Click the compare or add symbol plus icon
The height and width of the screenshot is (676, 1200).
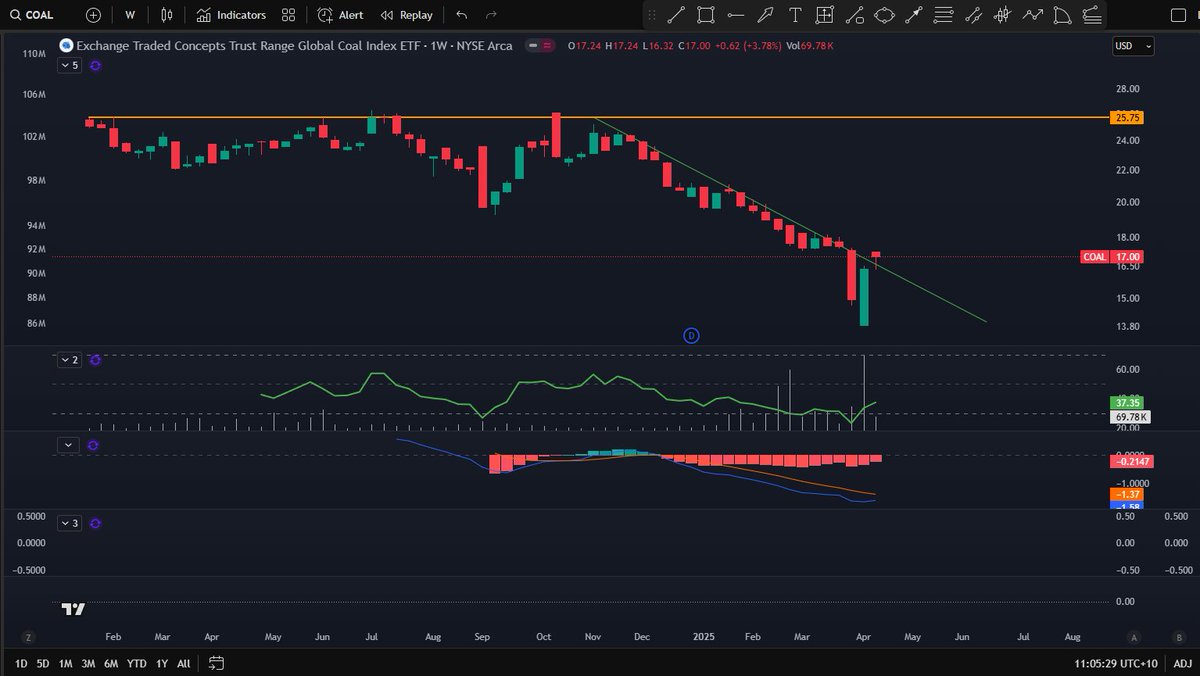click(x=93, y=15)
